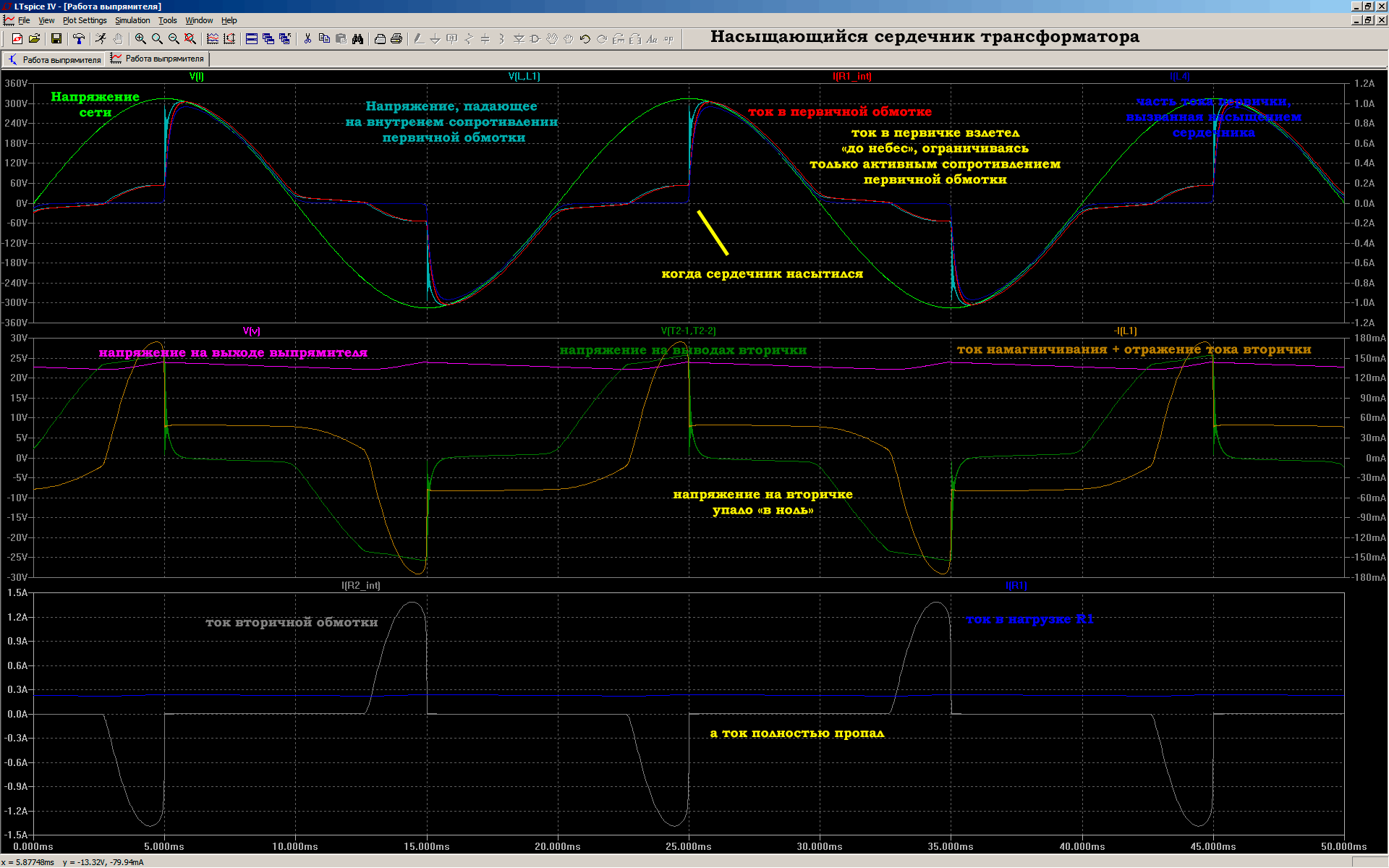Screen dimensions: 1389x868
Task: Select the Capacitor tool
Action: 485,39
